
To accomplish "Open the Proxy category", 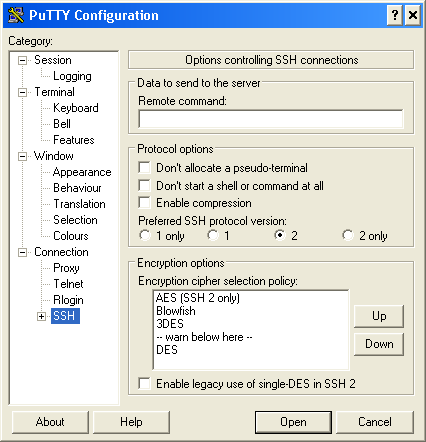I will (66, 268).
